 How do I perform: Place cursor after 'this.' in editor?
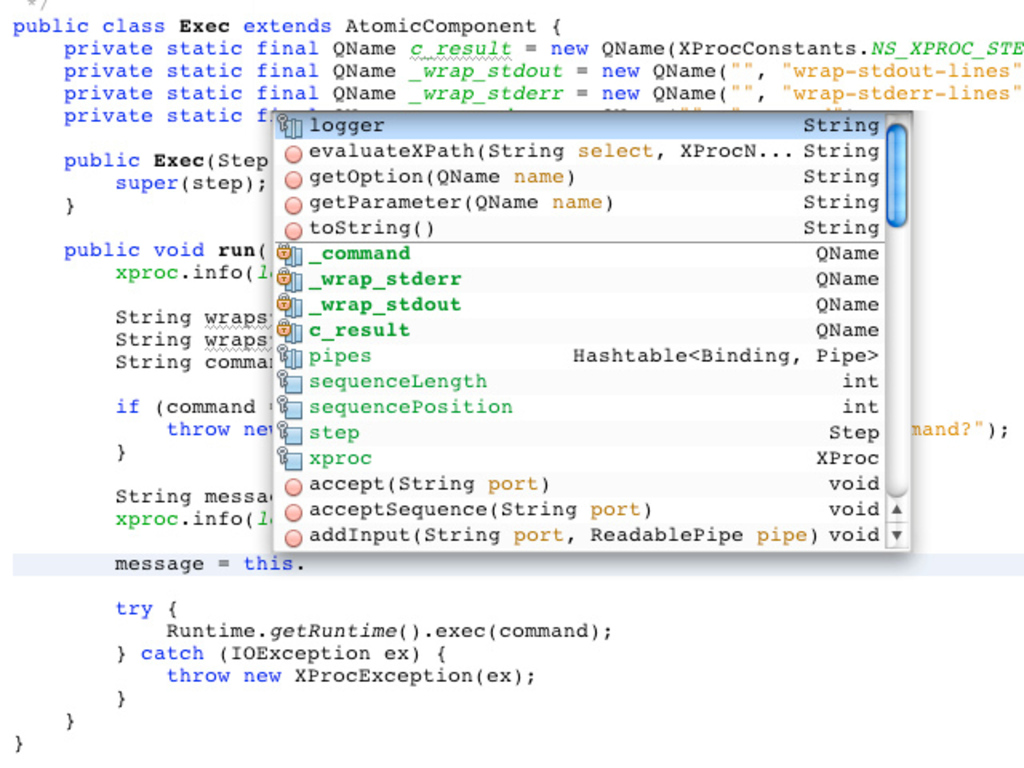[306, 564]
